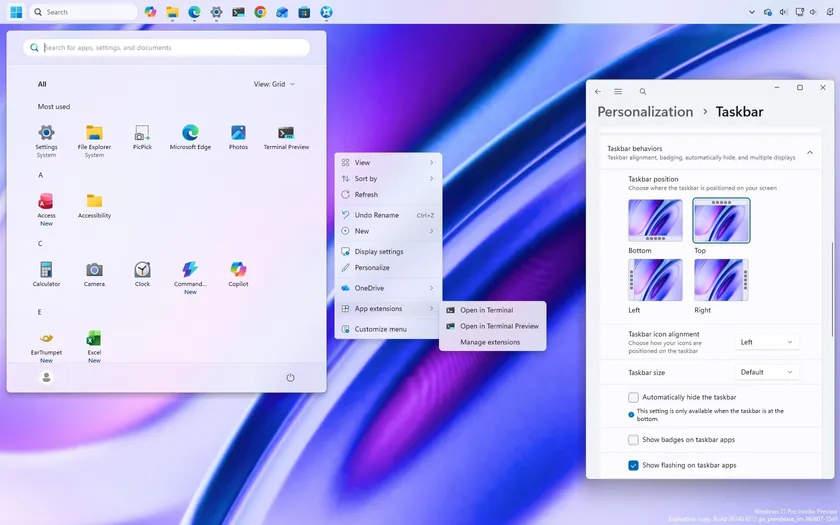Click Customize menu in context menu
Image resolution: width=840 pixels, height=525 pixels.
click(x=388, y=329)
